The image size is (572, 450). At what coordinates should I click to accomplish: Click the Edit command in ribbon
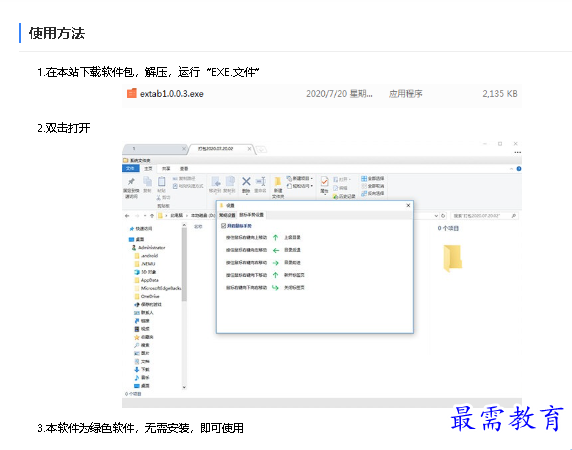coord(340,188)
